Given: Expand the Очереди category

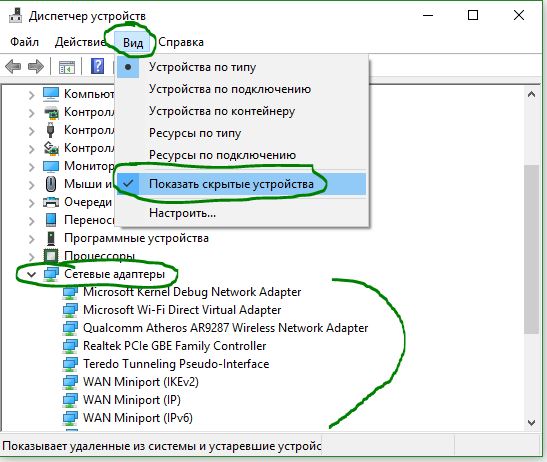Looking at the screenshot, I should (x=31, y=203).
